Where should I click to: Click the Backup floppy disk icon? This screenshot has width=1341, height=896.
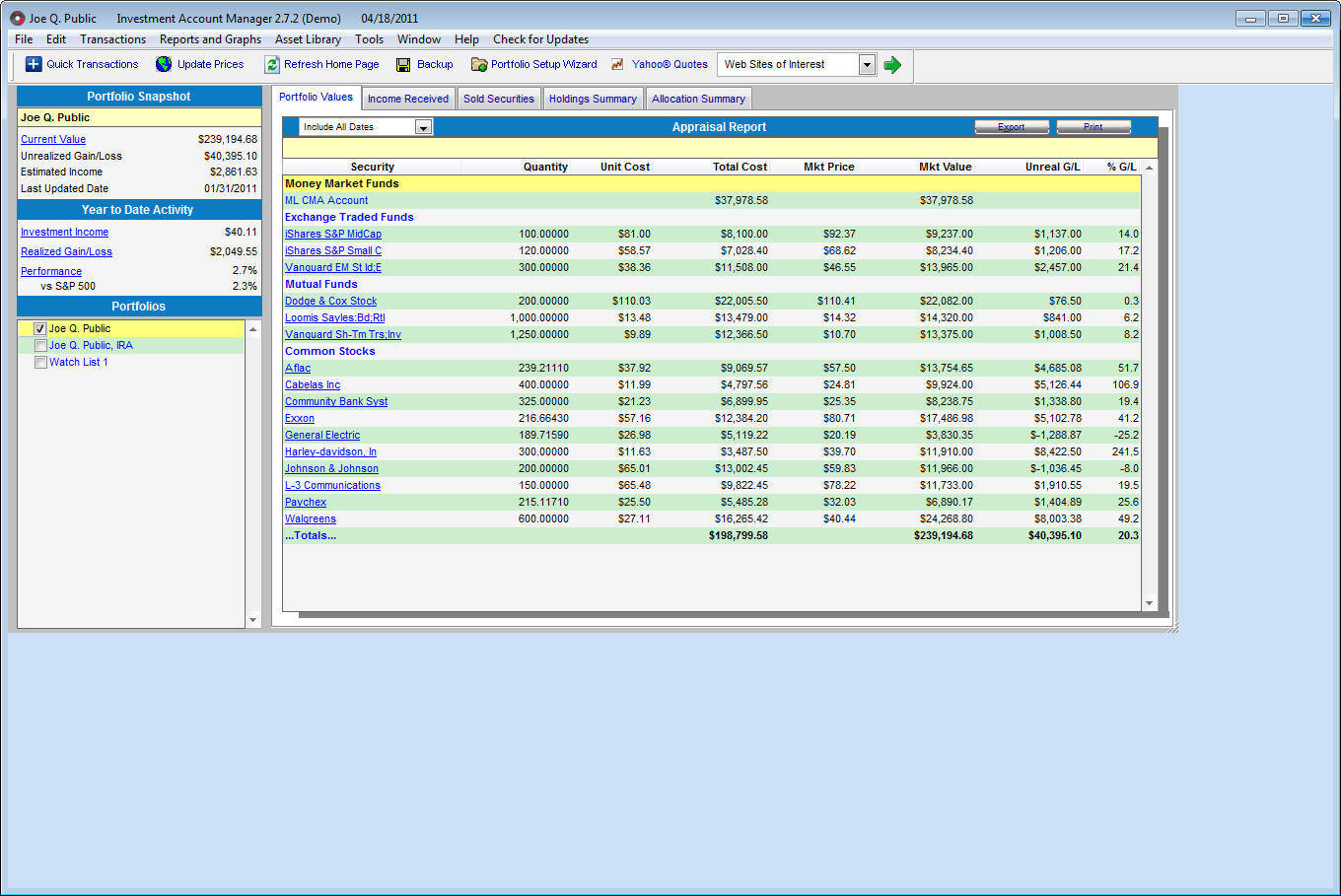pos(403,64)
